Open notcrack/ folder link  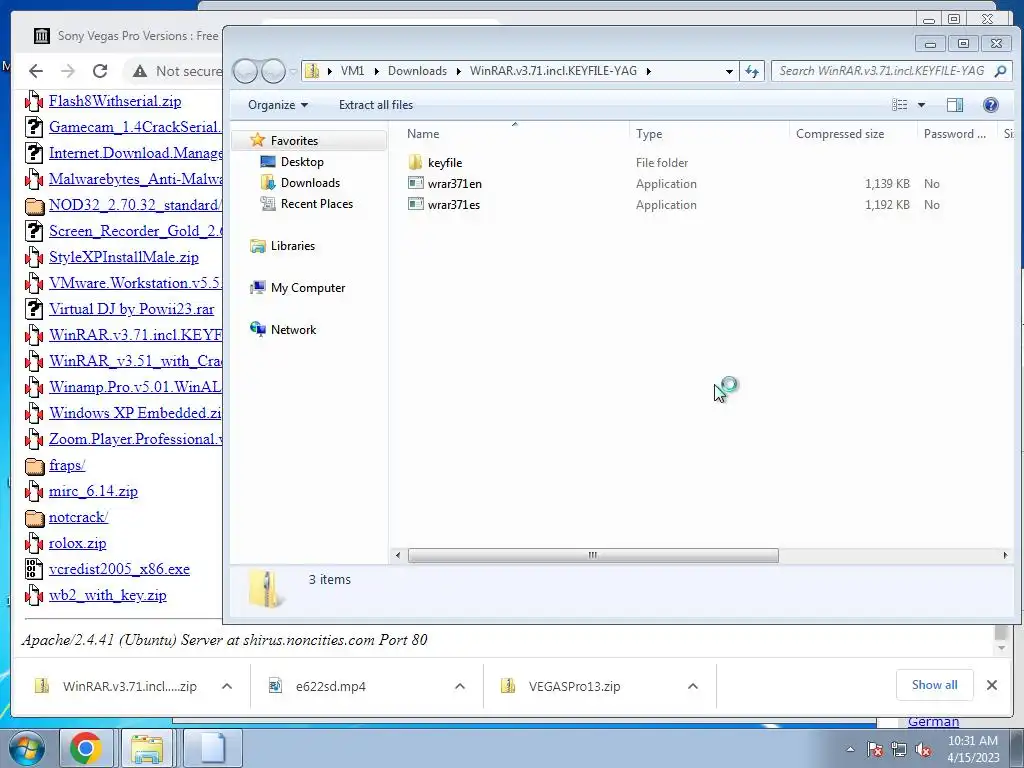(x=78, y=517)
